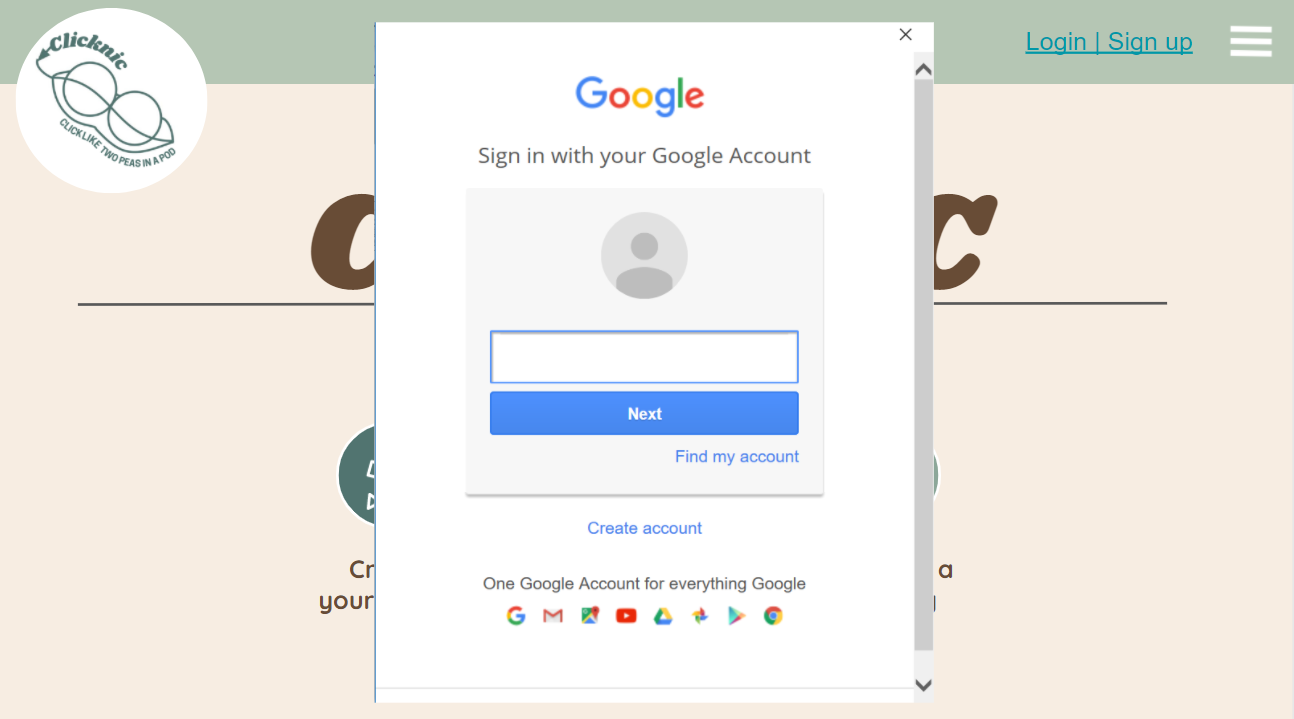Screen dimensions: 1294x719
Task: Click the scrollbar down arrow
Action: coord(924,685)
